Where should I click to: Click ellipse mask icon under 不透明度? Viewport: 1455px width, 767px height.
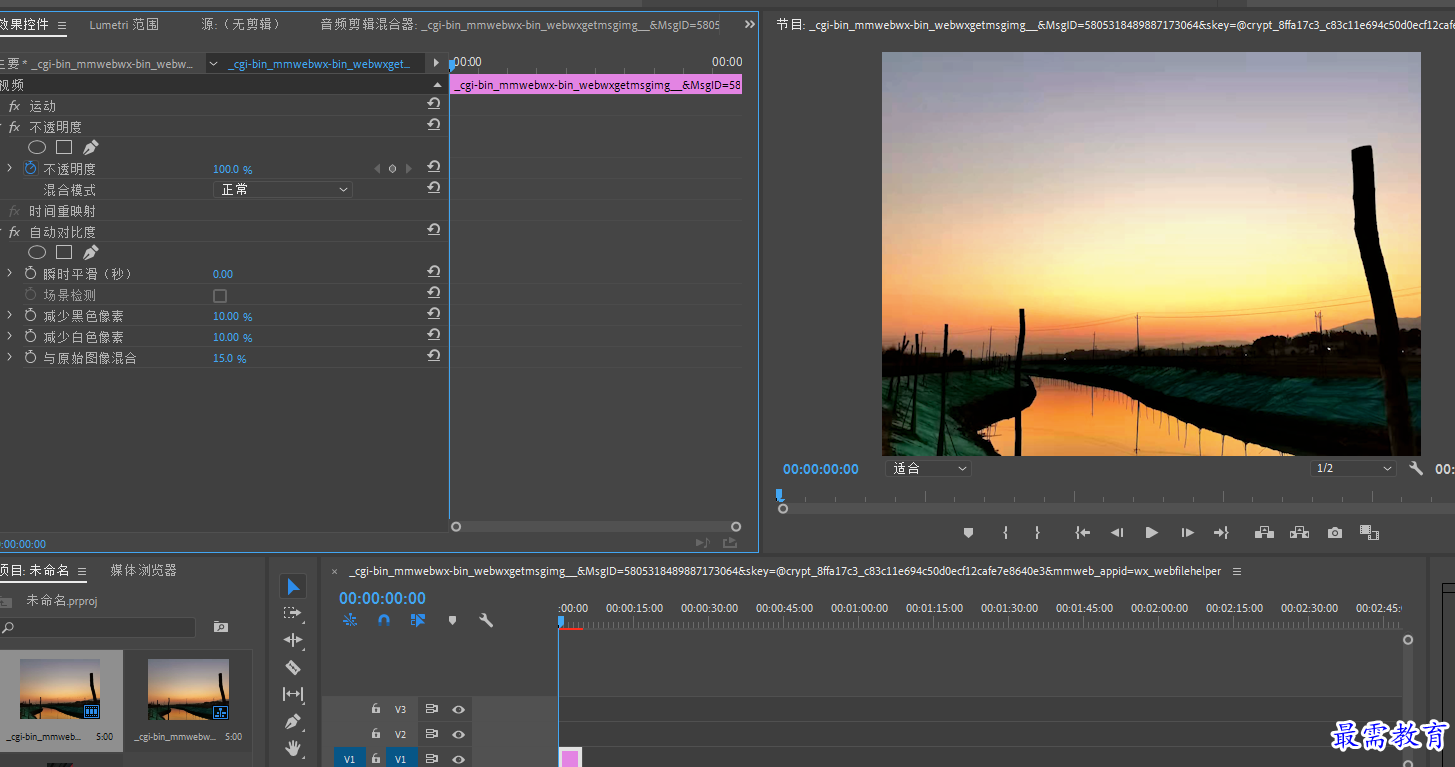click(37, 147)
